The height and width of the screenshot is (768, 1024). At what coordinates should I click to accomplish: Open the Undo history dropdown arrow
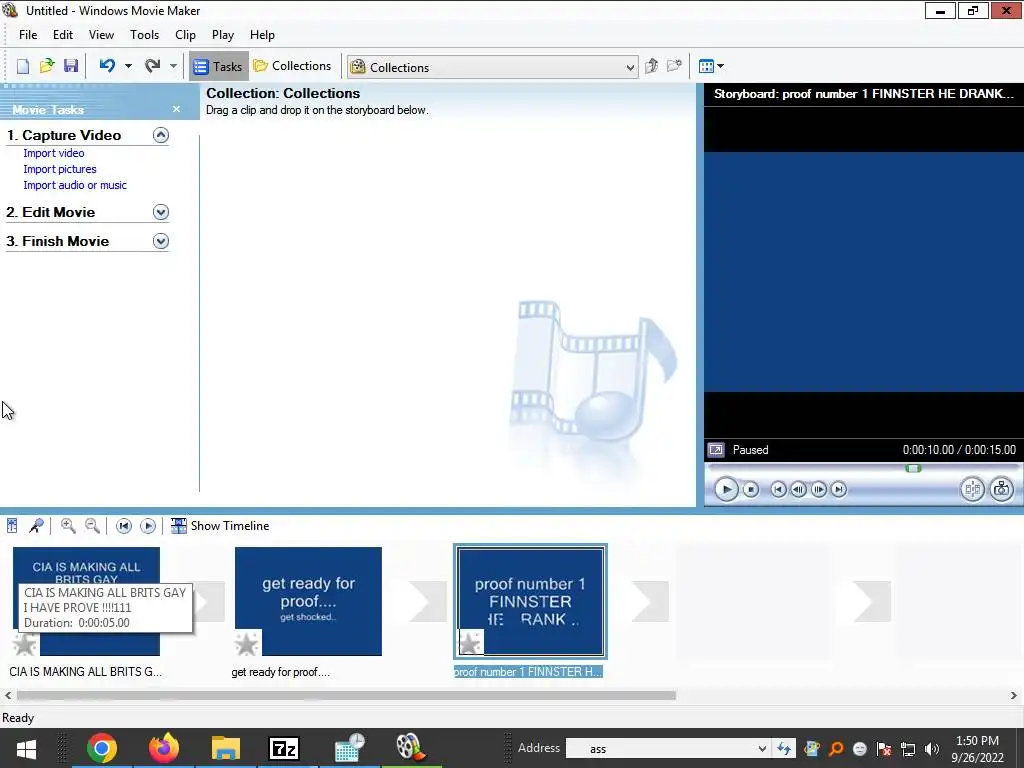128,66
